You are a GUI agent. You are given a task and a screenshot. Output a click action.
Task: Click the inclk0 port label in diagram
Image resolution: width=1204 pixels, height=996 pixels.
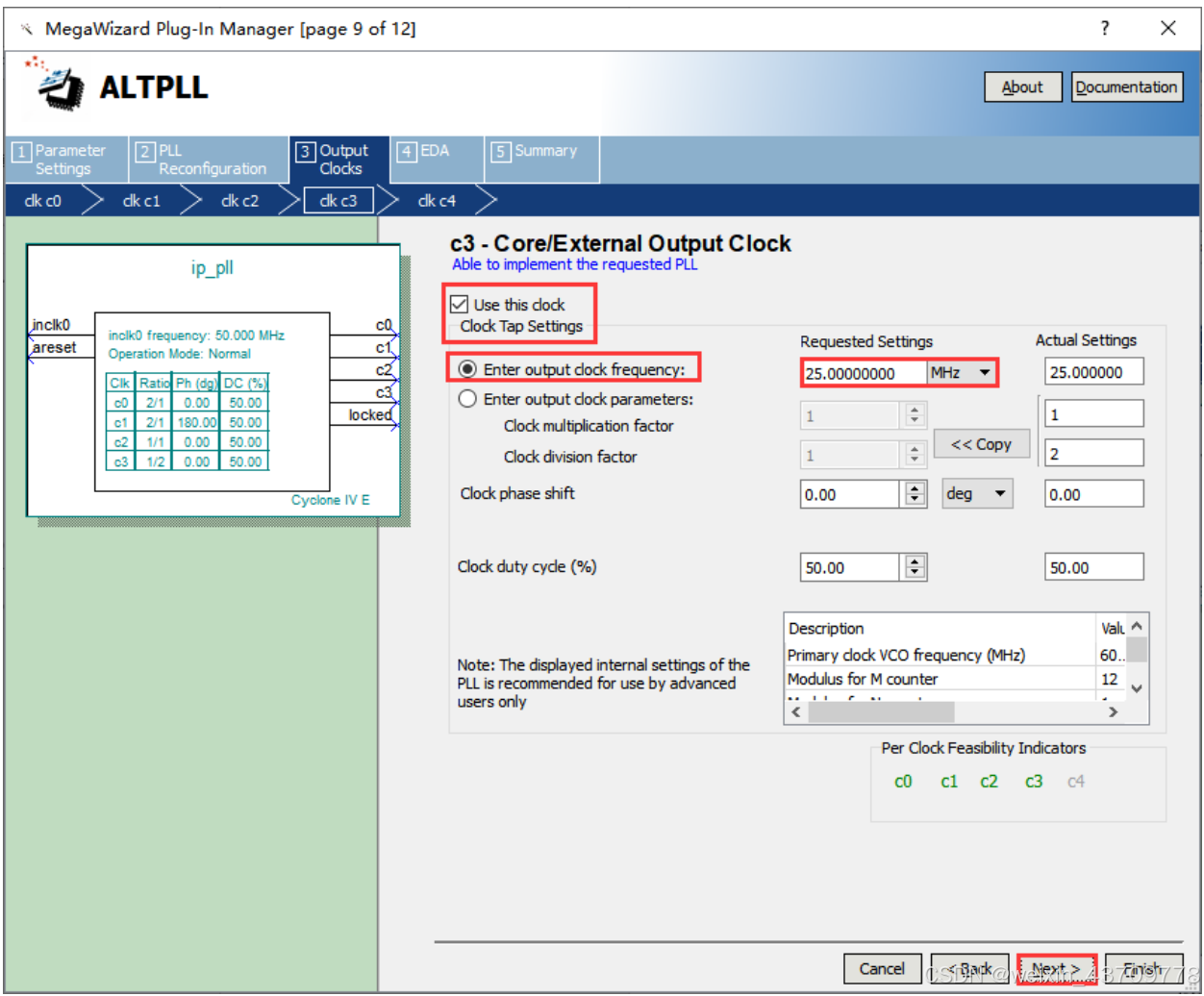click(x=51, y=325)
